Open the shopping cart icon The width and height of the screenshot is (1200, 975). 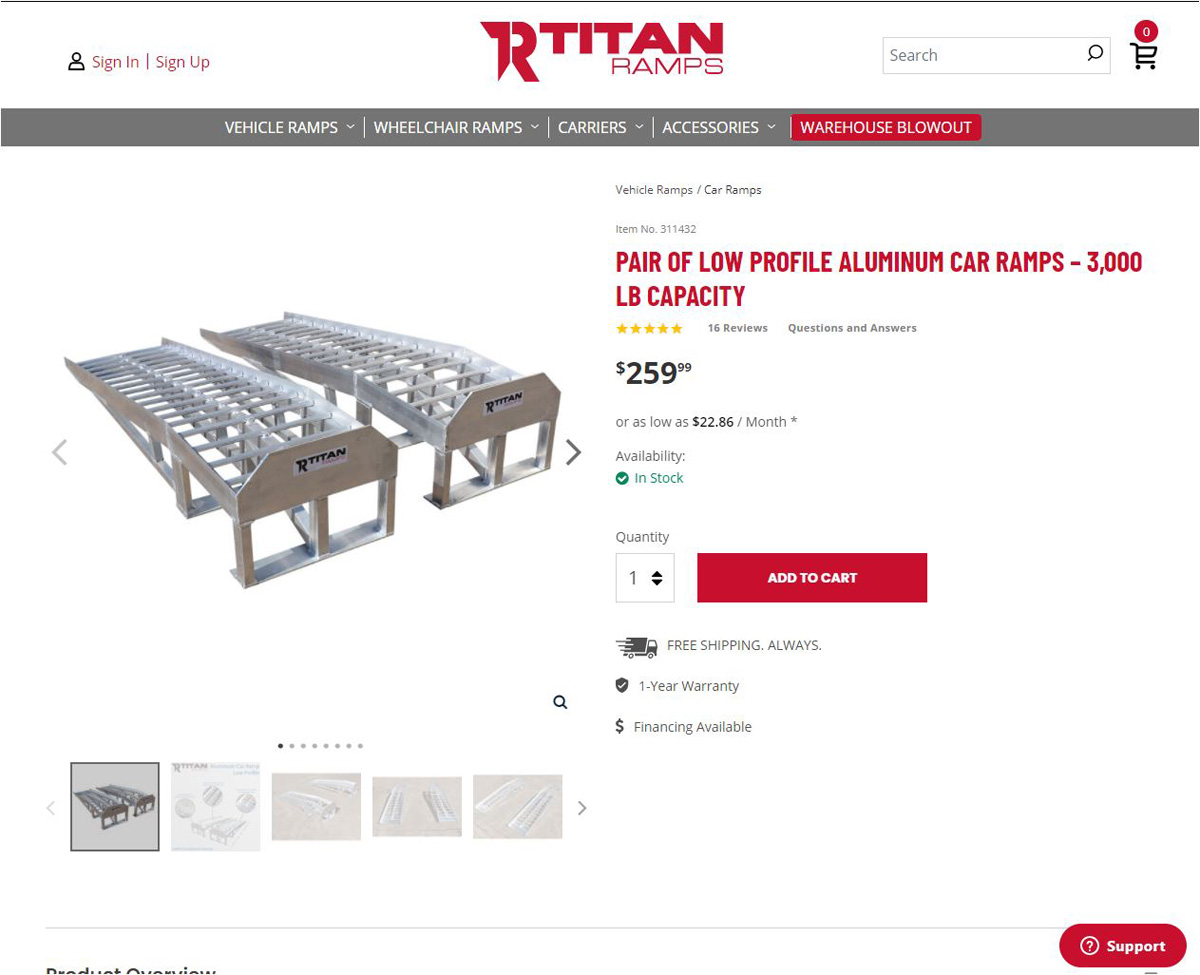point(1144,55)
